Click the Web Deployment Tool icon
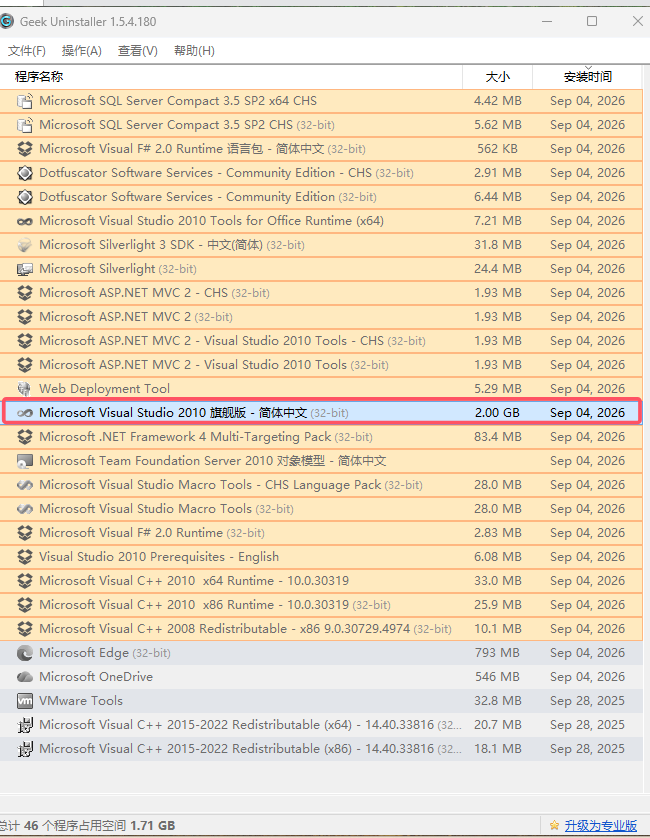 coord(25,389)
